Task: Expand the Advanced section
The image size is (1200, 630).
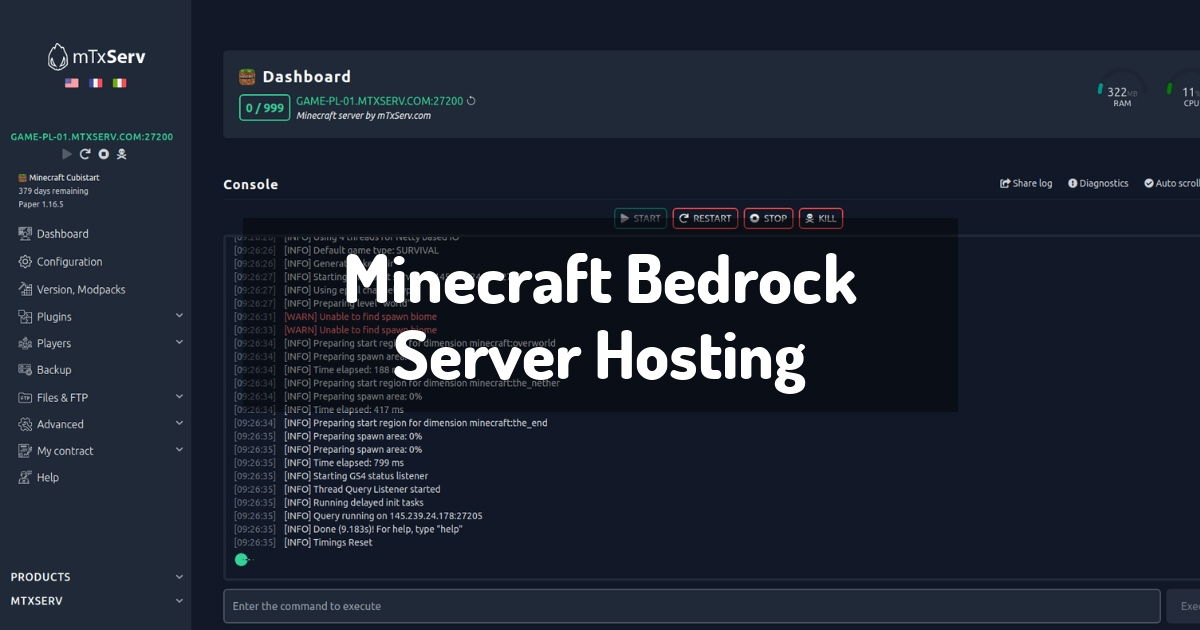Action: (x=58, y=424)
